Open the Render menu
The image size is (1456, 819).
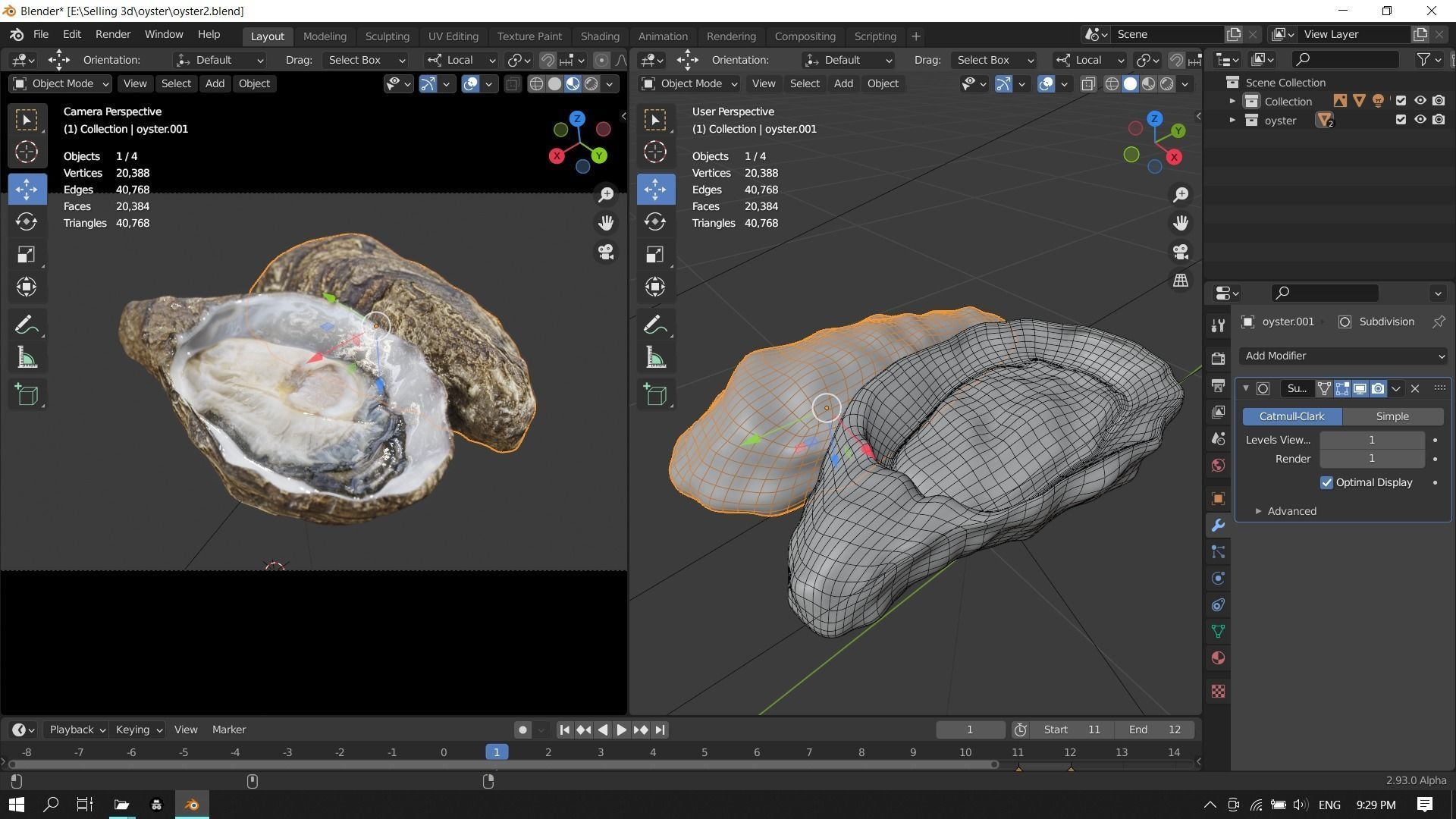click(113, 35)
